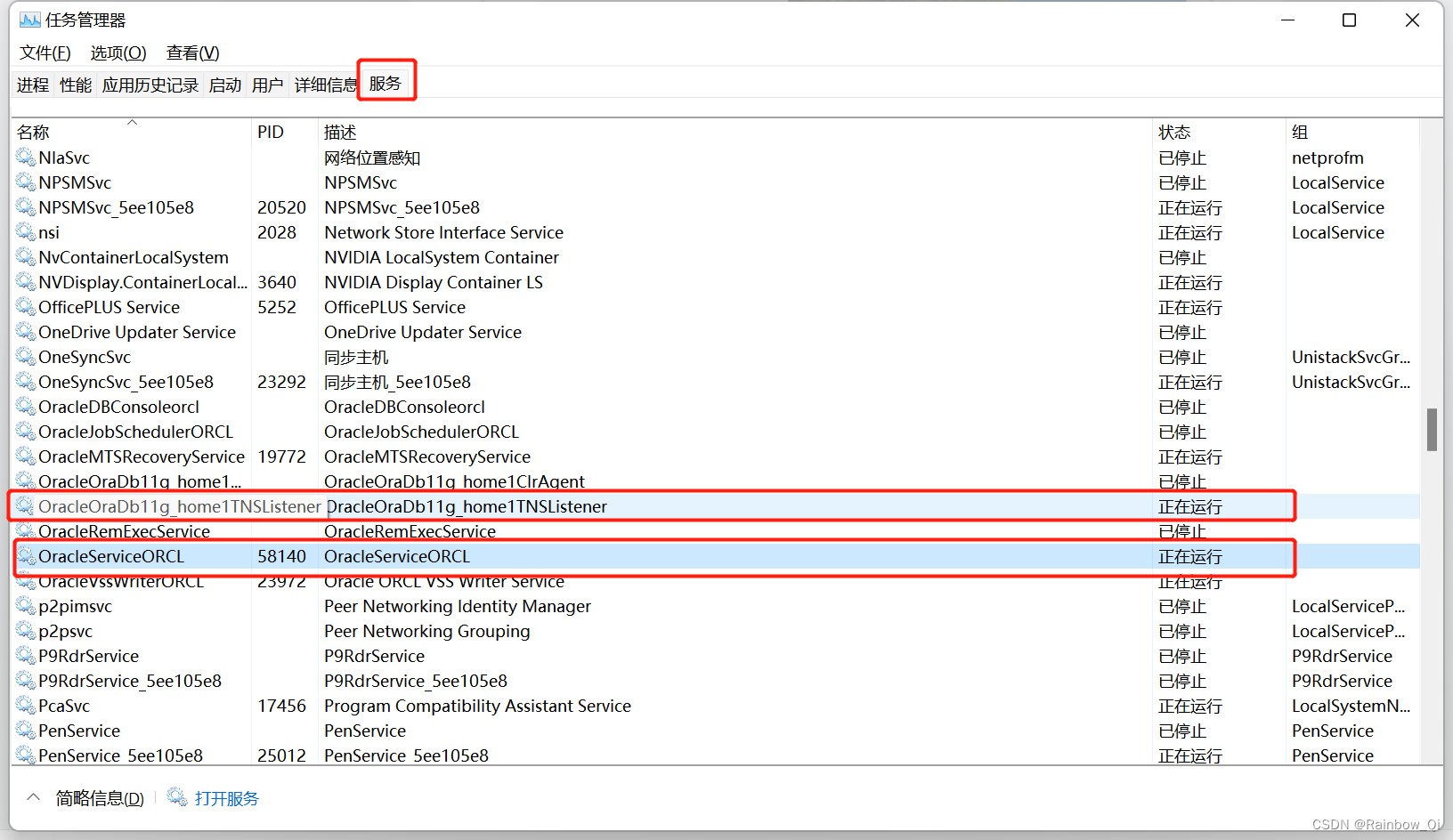Click the P9RdrService gear icon
This screenshot has height=840, width=1453.
tap(26, 656)
